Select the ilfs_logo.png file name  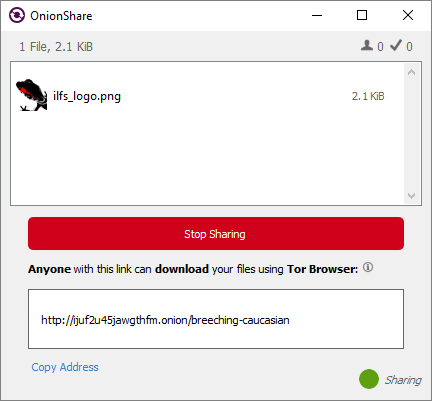click(x=87, y=96)
